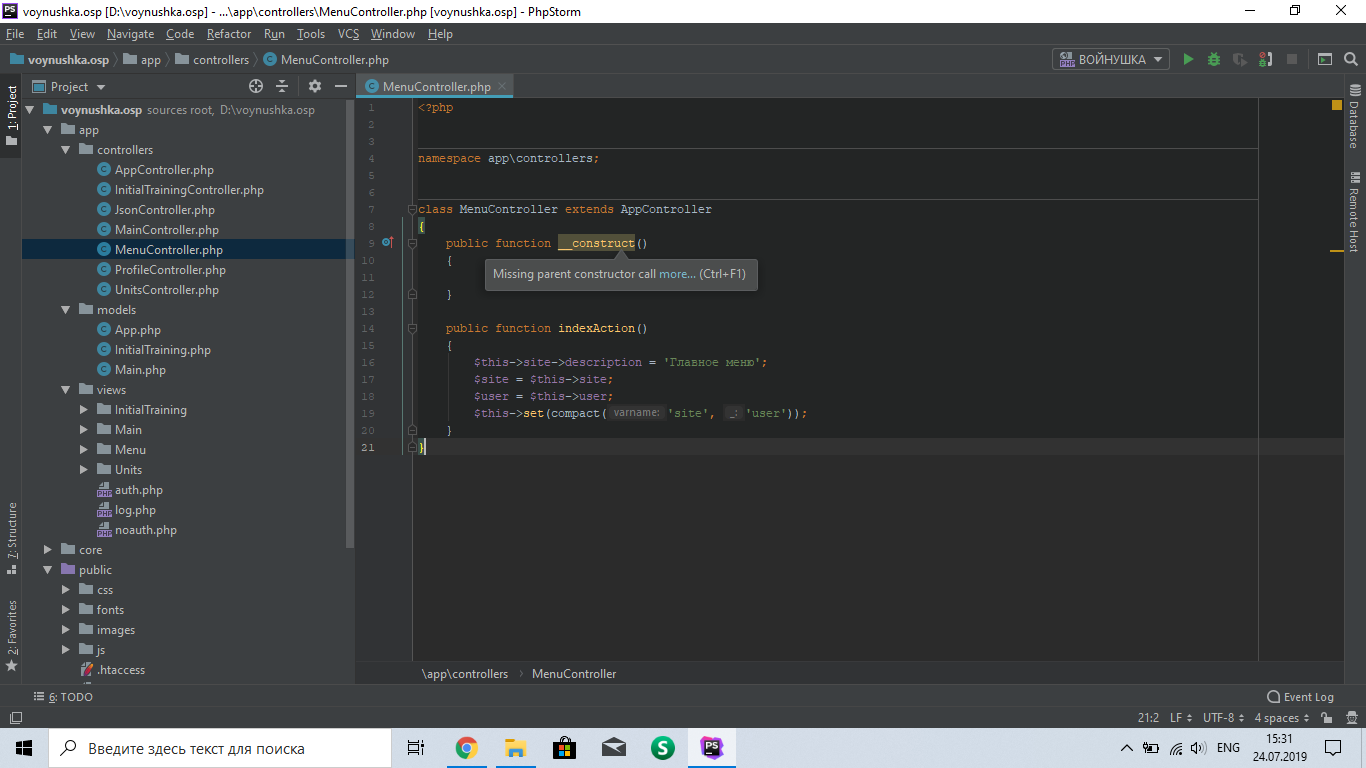Click the Run with Coverage icon
This screenshot has height=768, width=1366.
point(1240,59)
